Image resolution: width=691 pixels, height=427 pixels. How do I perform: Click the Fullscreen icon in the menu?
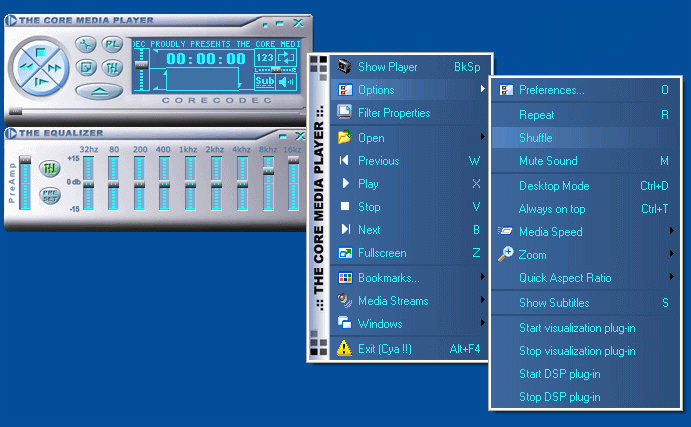pos(345,253)
